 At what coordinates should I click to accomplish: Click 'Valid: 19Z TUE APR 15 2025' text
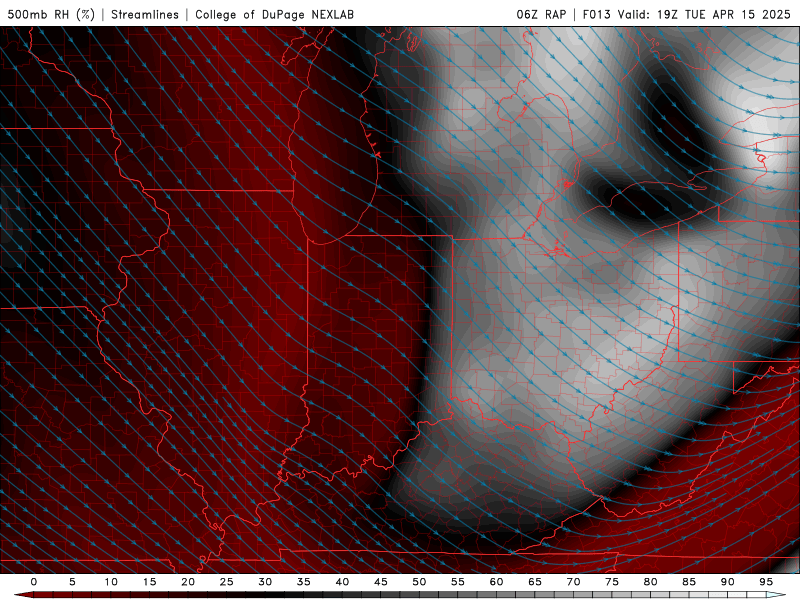coord(704,14)
